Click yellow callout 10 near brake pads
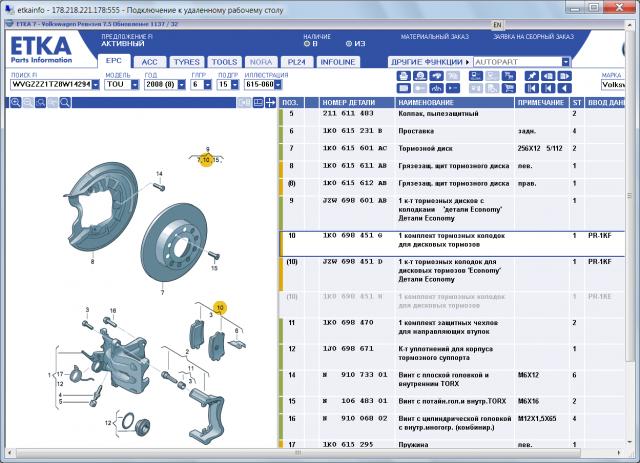The width and height of the screenshot is (640, 463). (x=220, y=308)
